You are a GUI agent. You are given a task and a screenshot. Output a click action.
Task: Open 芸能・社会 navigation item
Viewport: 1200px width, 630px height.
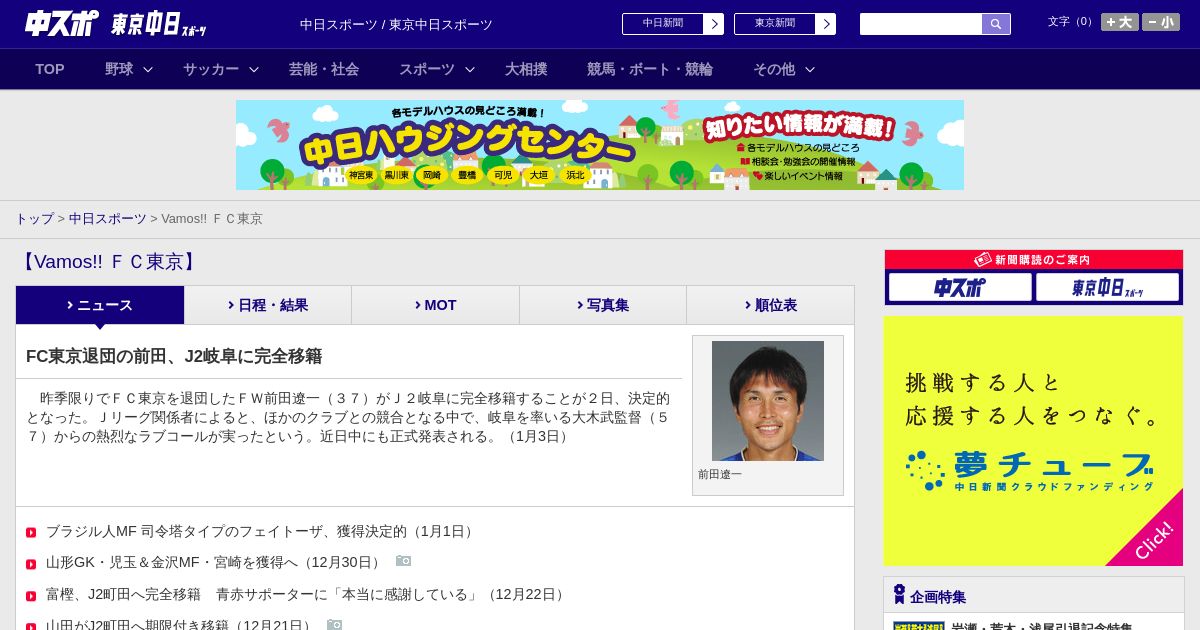coord(324,69)
